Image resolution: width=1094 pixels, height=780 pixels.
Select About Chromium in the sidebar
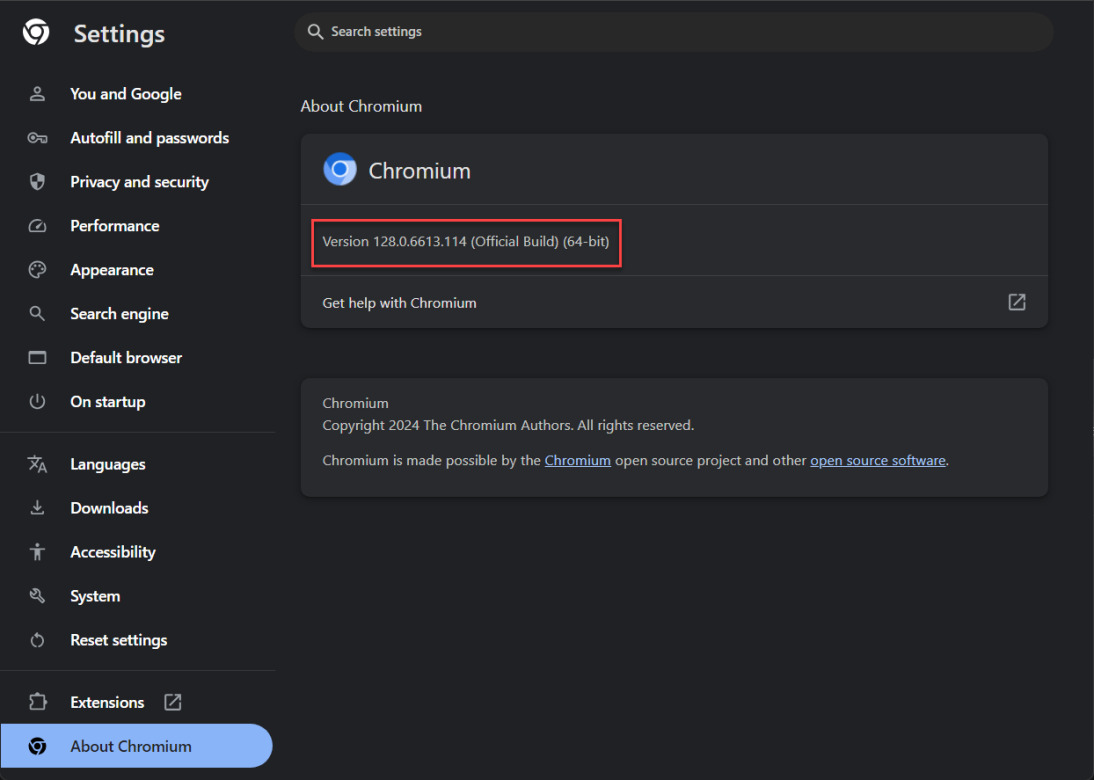pos(130,746)
